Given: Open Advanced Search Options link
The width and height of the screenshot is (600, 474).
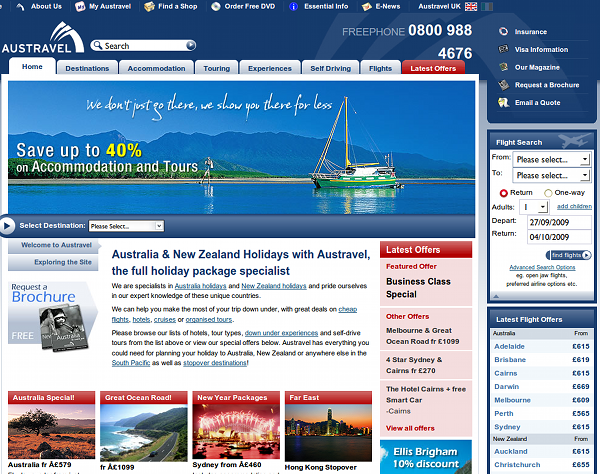Looking at the screenshot, I should [x=542, y=267].
